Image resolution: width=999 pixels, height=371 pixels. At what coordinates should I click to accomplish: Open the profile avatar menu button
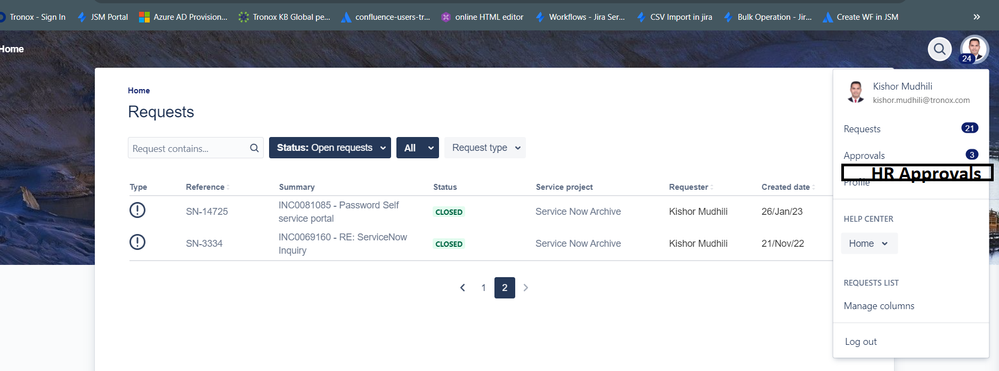pos(974,49)
